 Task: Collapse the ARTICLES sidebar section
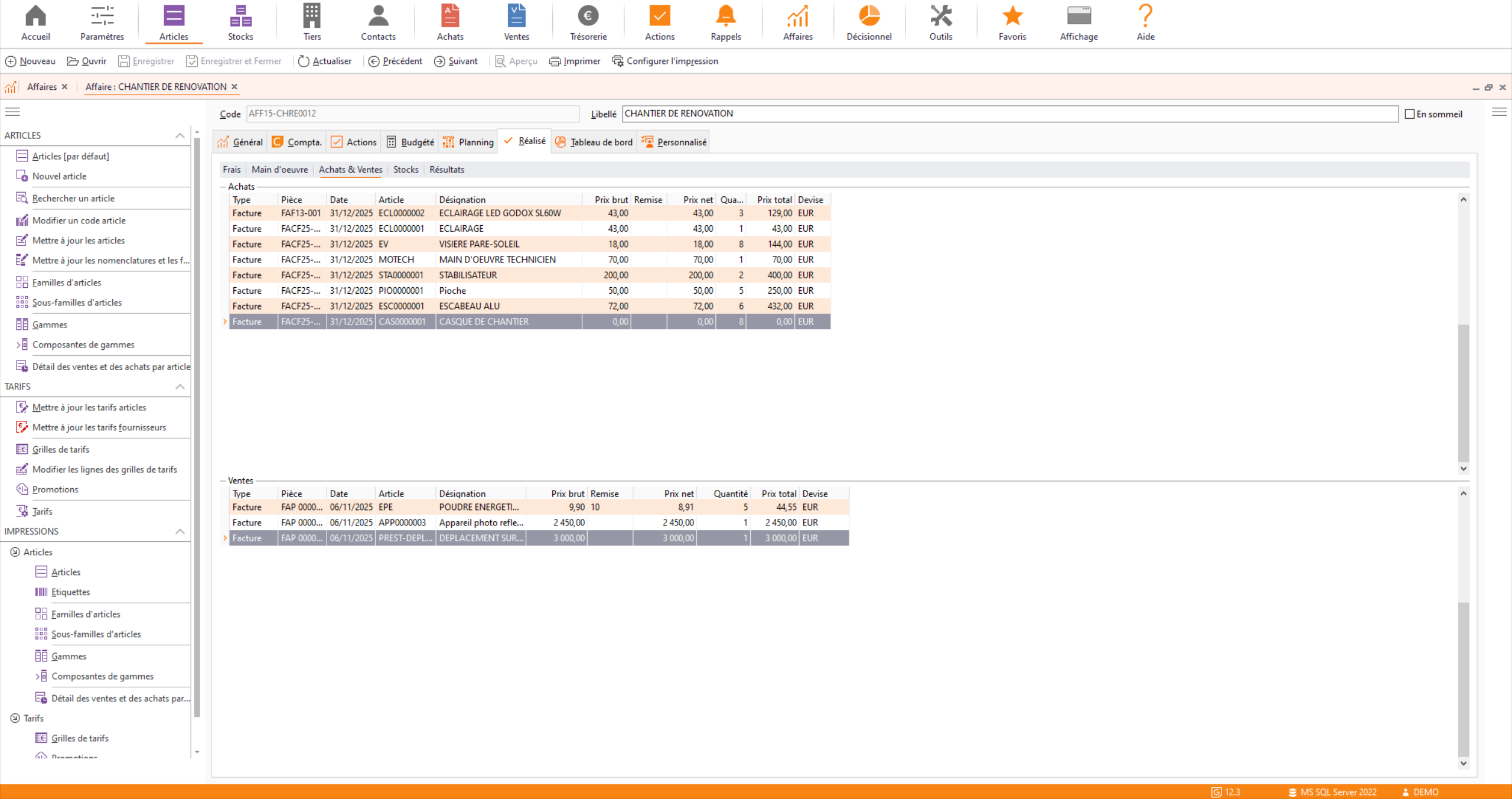180,136
